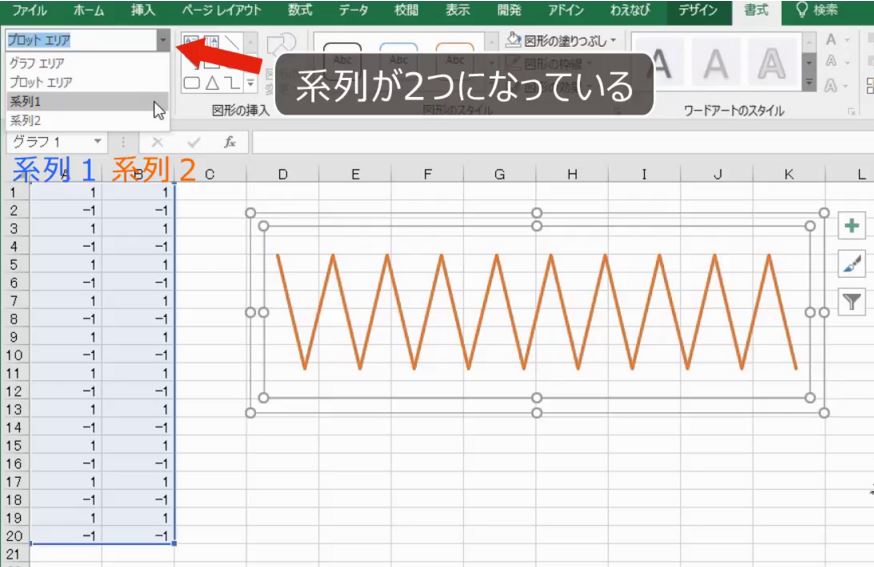Screen dimensions: 874x567
Task: Select the line shape in shapes gallery
Action: 233,42
